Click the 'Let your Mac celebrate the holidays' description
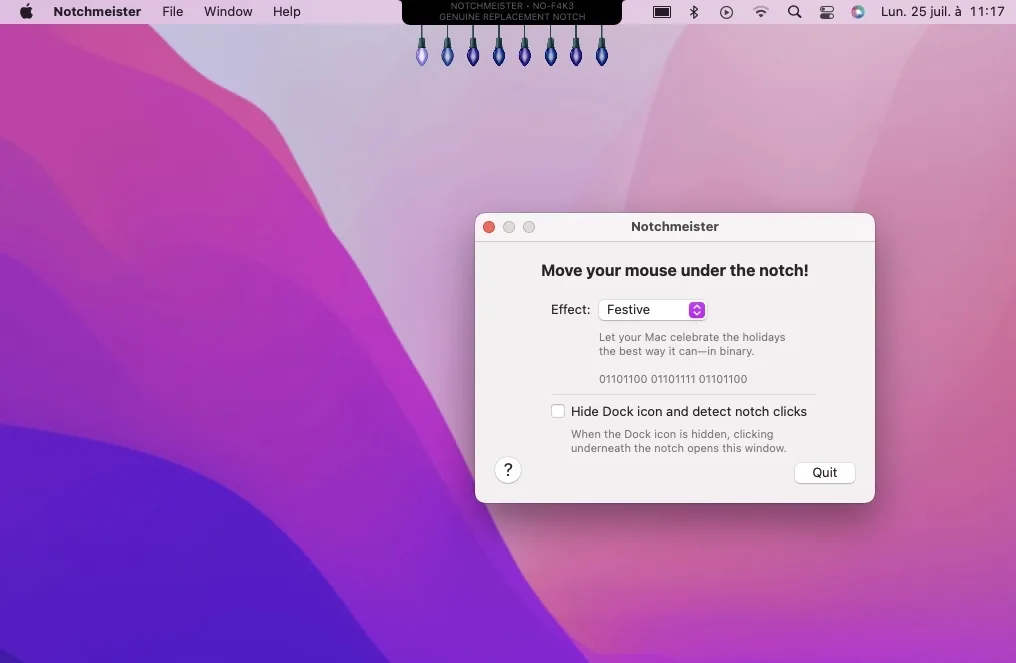 click(x=692, y=344)
